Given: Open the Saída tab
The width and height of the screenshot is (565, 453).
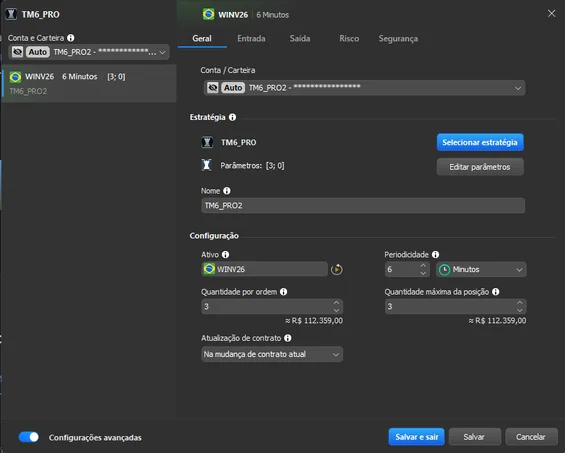Looking at the screenshot, I should pyautogui.click(x=300, y=39).
